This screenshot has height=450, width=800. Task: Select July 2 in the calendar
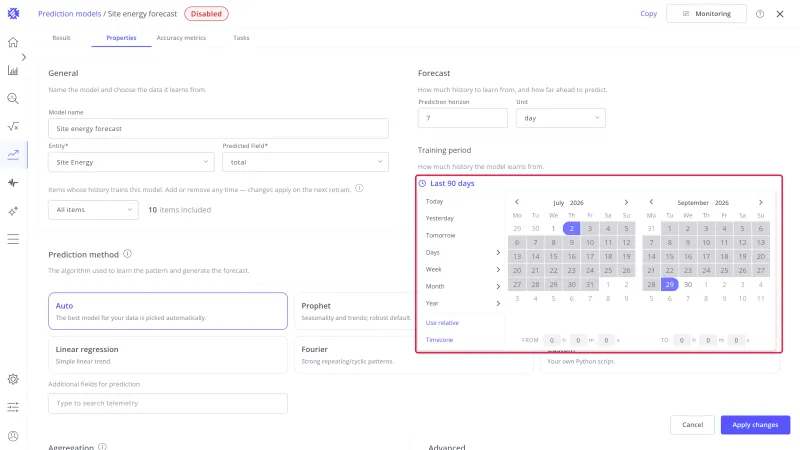click(x=571, y=229)
